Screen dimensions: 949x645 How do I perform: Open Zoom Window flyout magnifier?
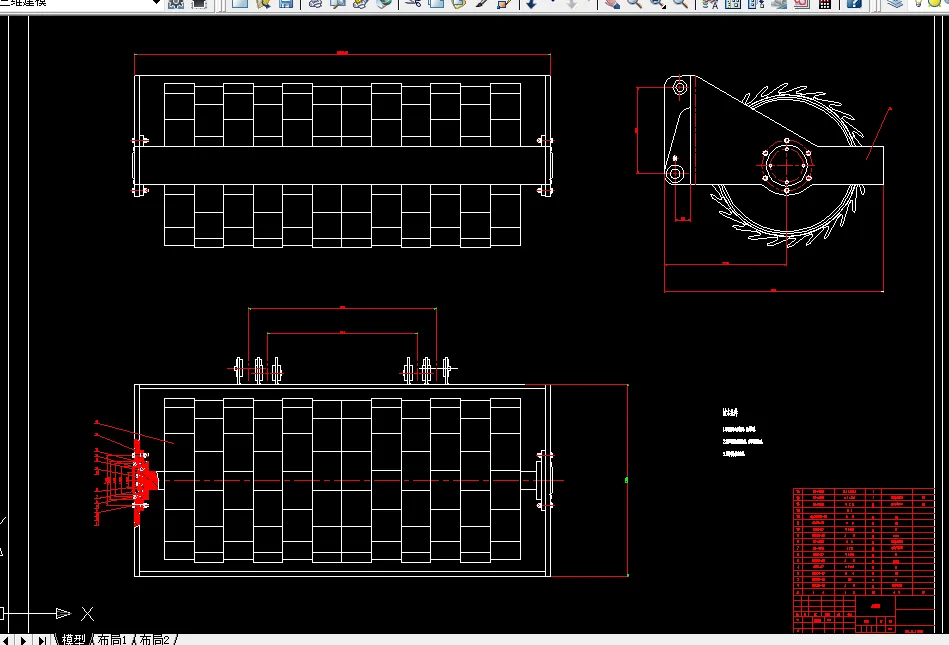(x=658, y=4)
